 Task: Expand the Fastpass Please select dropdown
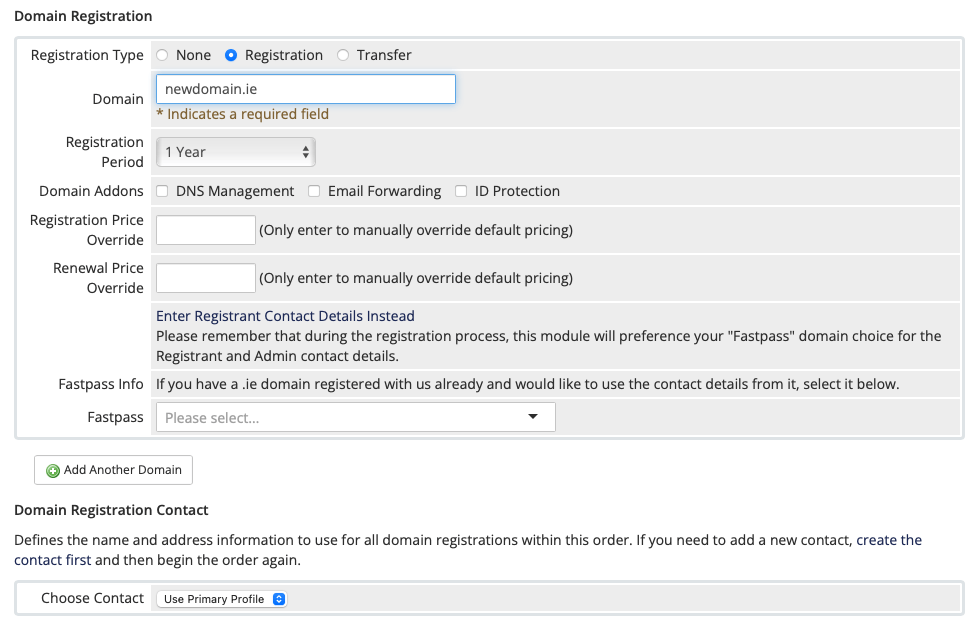click(356, 417)
